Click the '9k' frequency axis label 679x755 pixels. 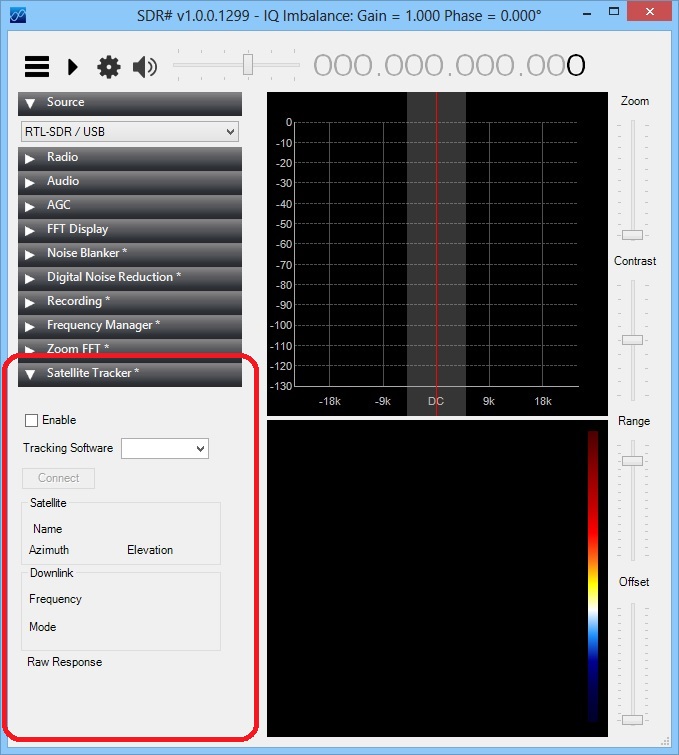[489, 401]
